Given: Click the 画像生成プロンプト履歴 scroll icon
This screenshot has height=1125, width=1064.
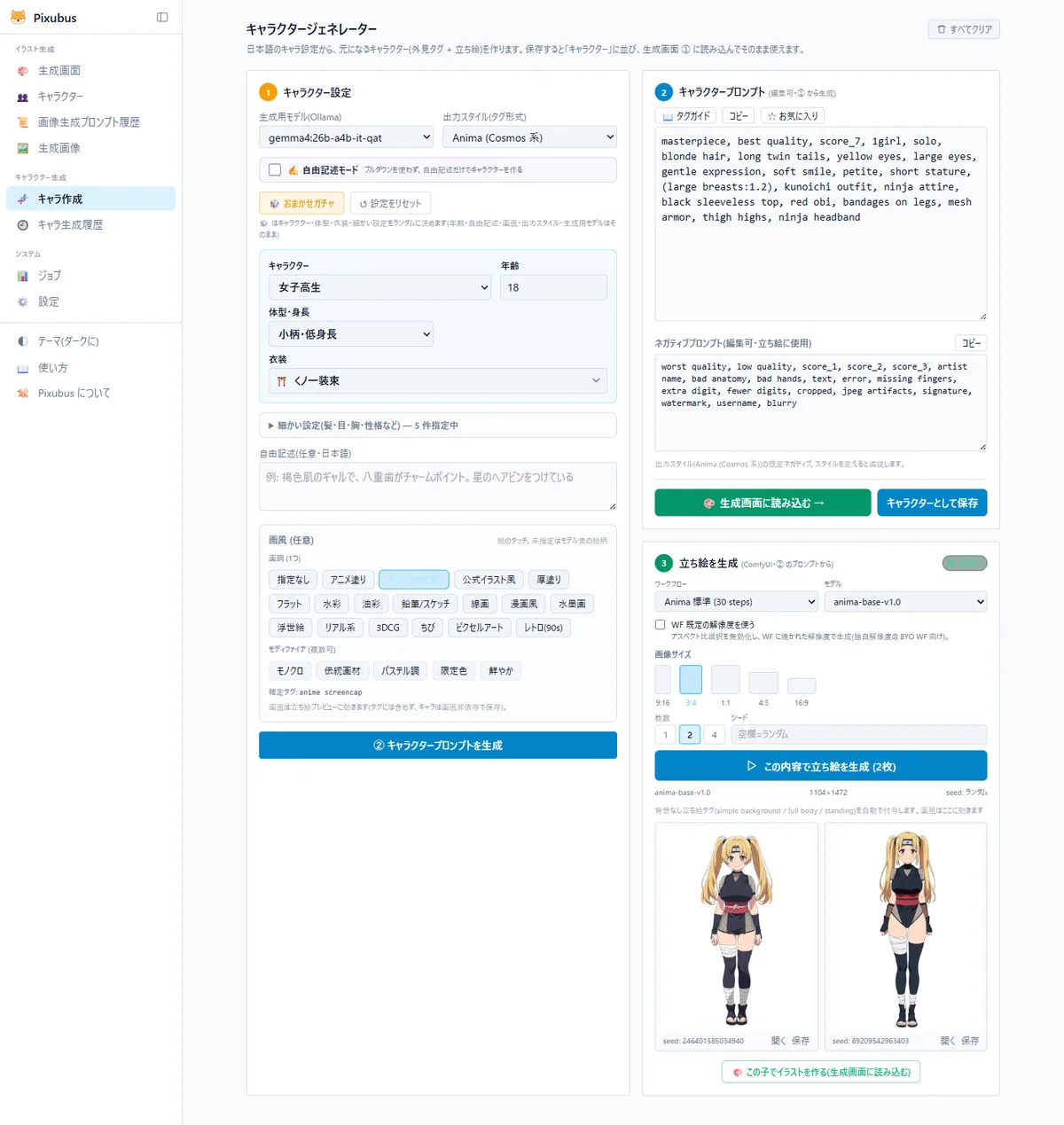Looking at the screenshot, I should 23,122.
